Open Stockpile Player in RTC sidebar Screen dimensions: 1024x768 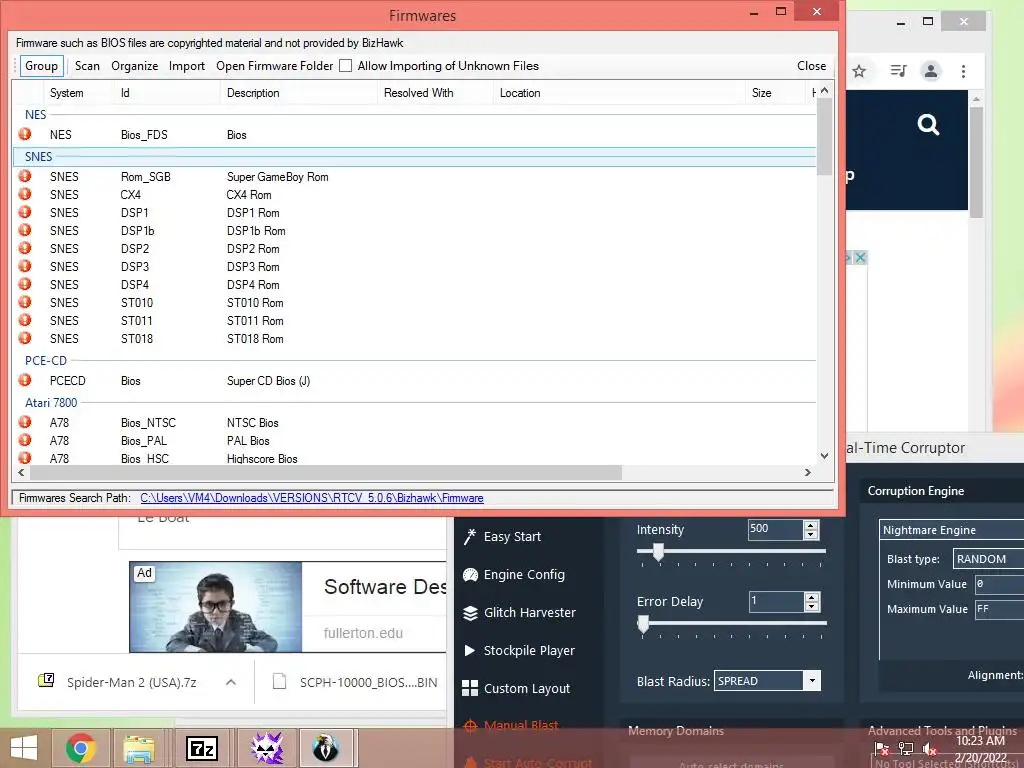(x=519, y=650)
